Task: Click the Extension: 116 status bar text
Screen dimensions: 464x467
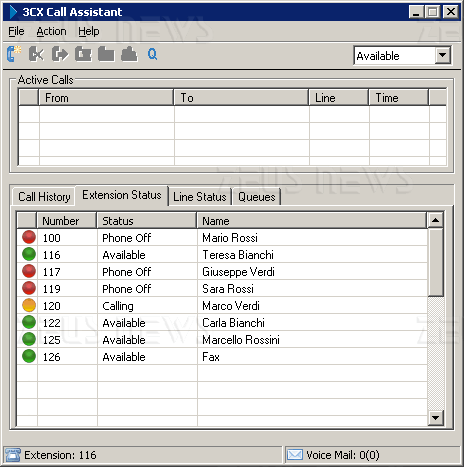Action: pyautogui.click(x=60, y=455)
